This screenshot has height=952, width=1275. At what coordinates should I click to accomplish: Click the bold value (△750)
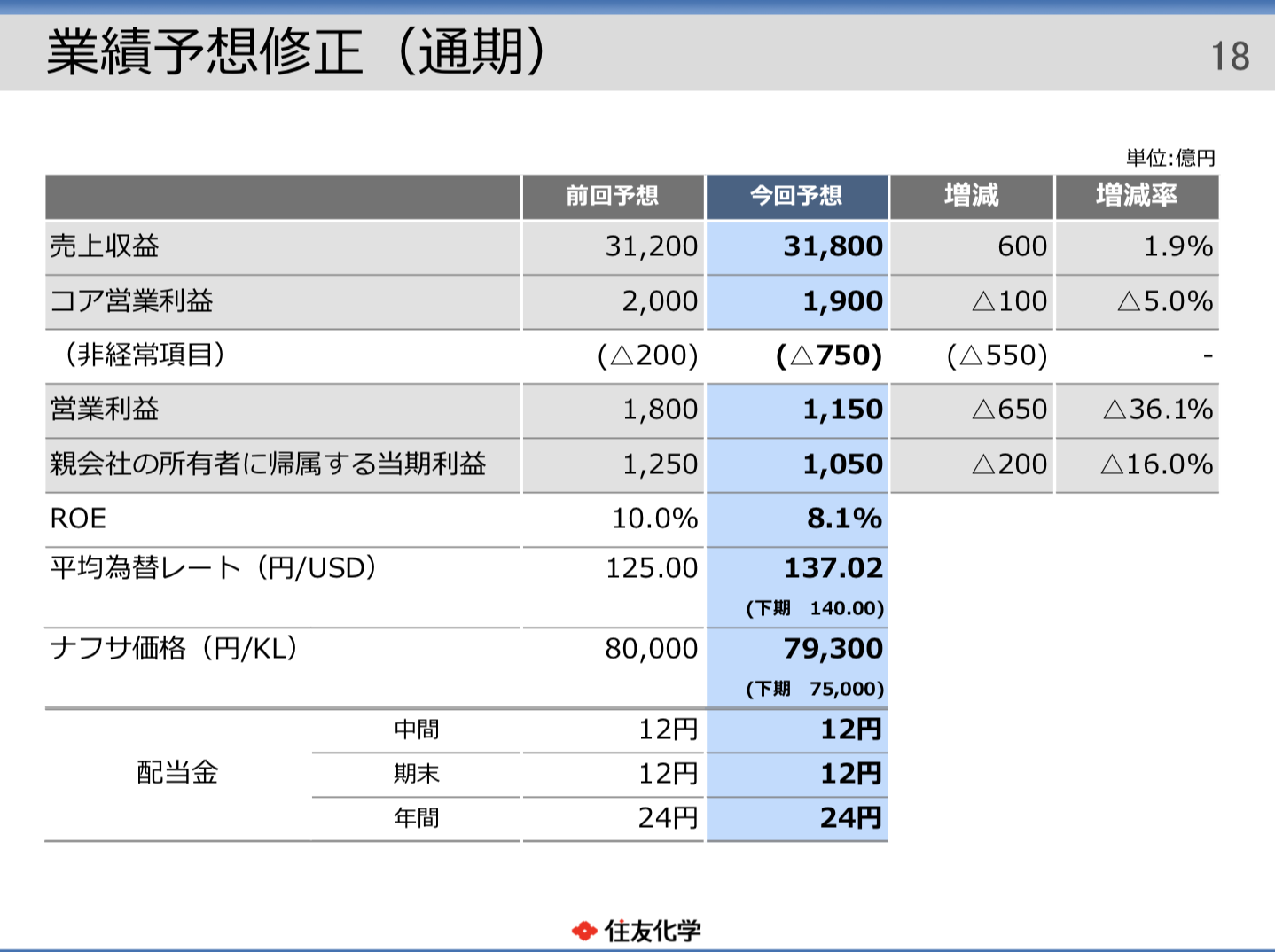(x=829, y=355)
